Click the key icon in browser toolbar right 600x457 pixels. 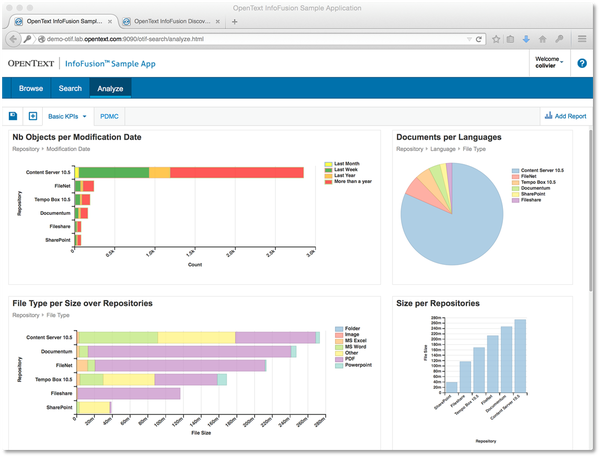point(559,39)
